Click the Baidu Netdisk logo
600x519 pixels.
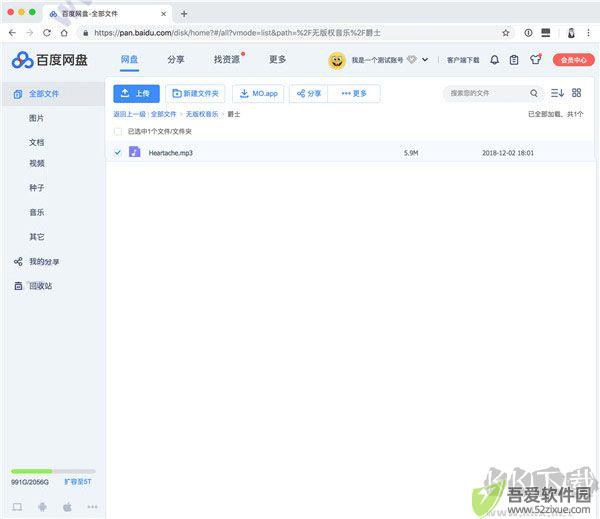click(50, 60)
